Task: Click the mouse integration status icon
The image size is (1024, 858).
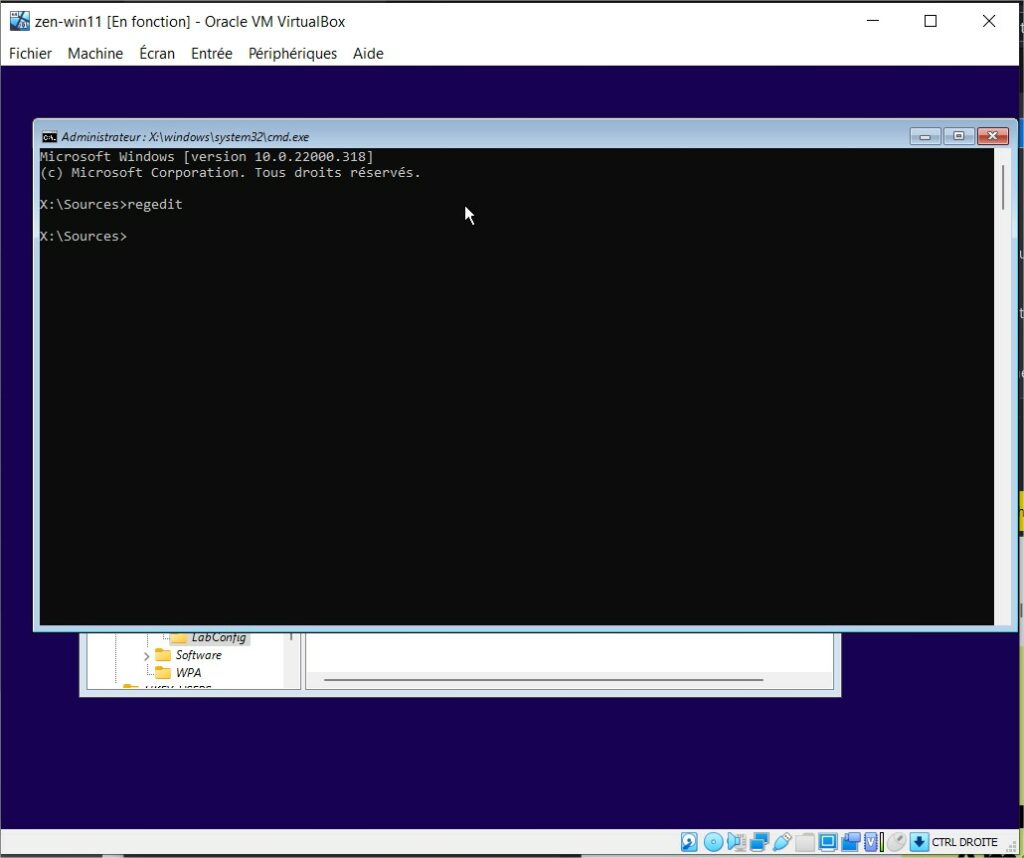Action: [897, 842]
